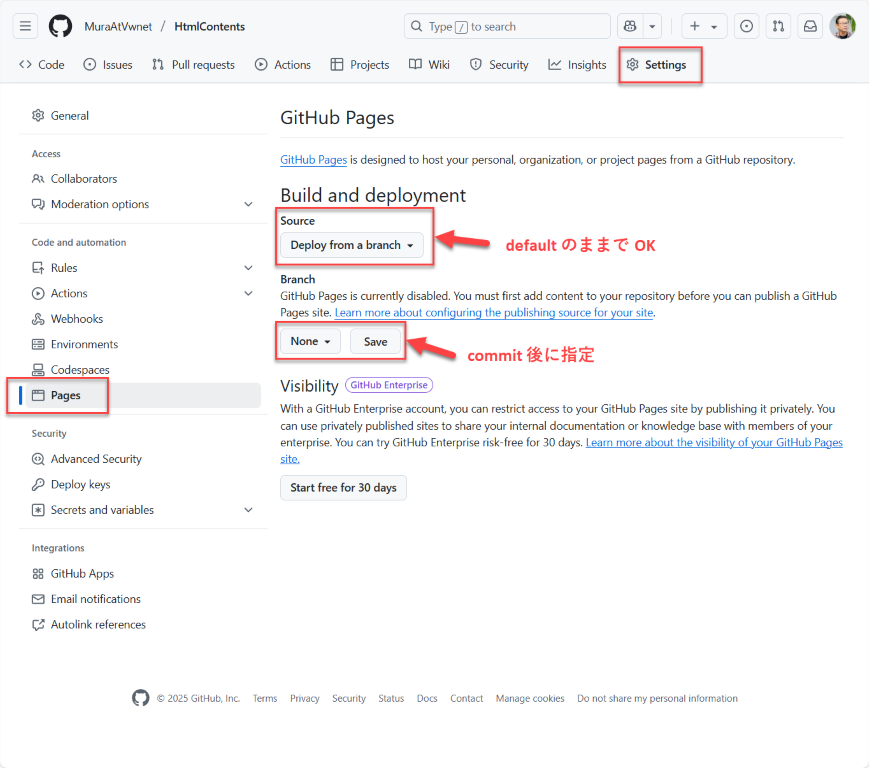Expand sidebar Actions chevron

[x=248, y=294]
